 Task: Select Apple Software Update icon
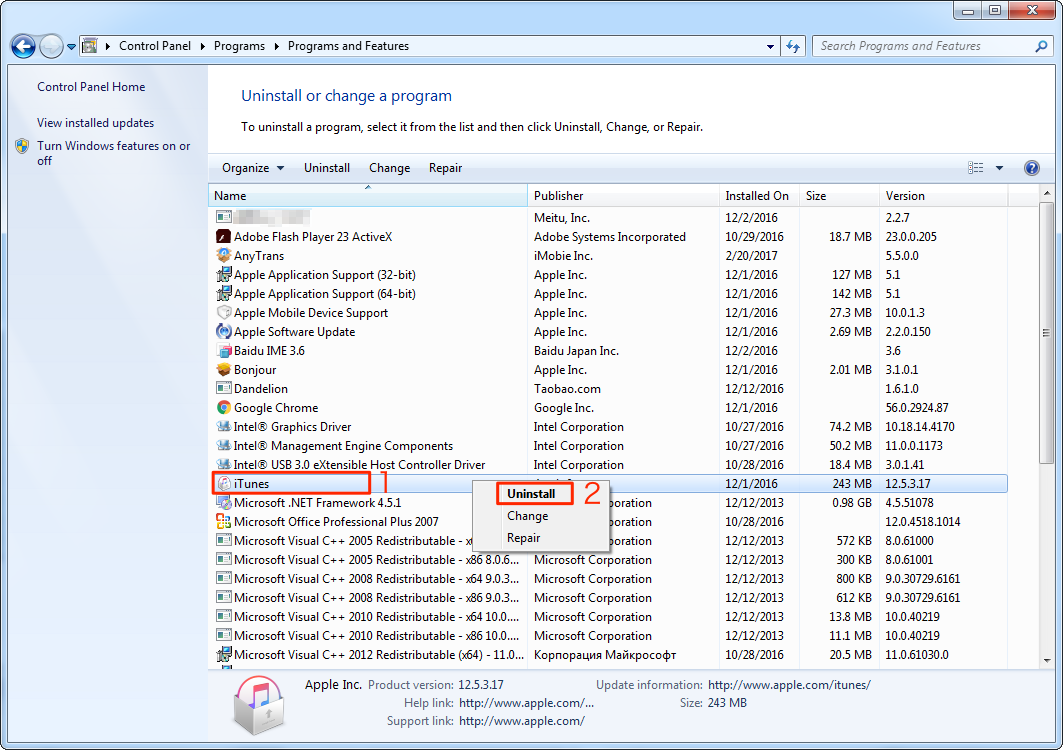223,332
